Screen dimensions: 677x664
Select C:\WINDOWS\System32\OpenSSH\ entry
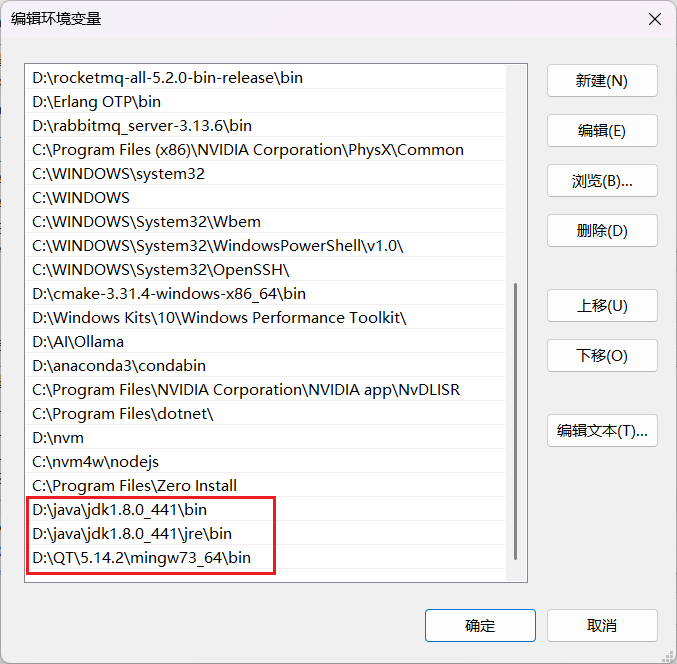[266, 269]
